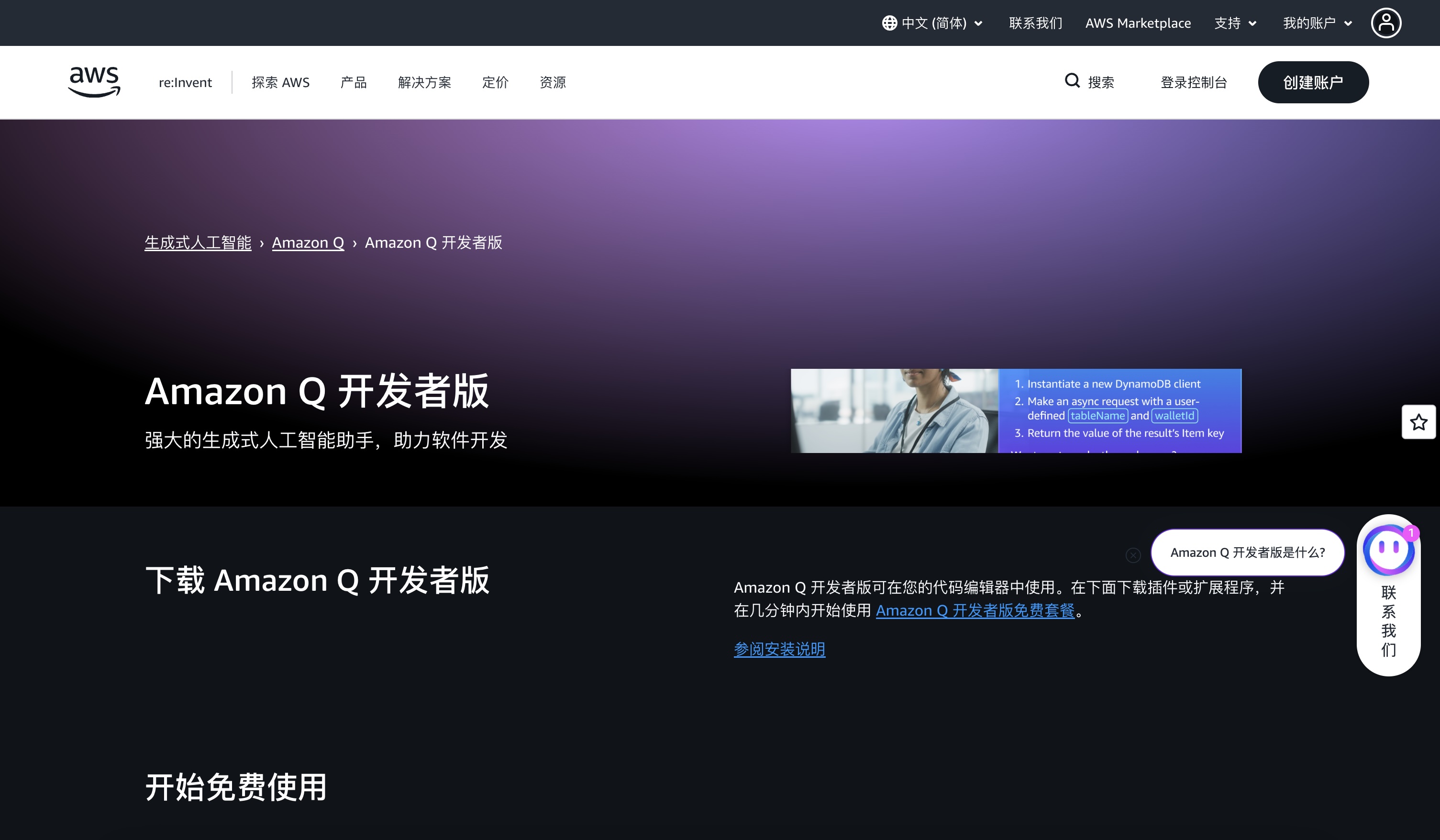
Task: Open the 参阅安装说明 link
Action: tap(779, 649)
